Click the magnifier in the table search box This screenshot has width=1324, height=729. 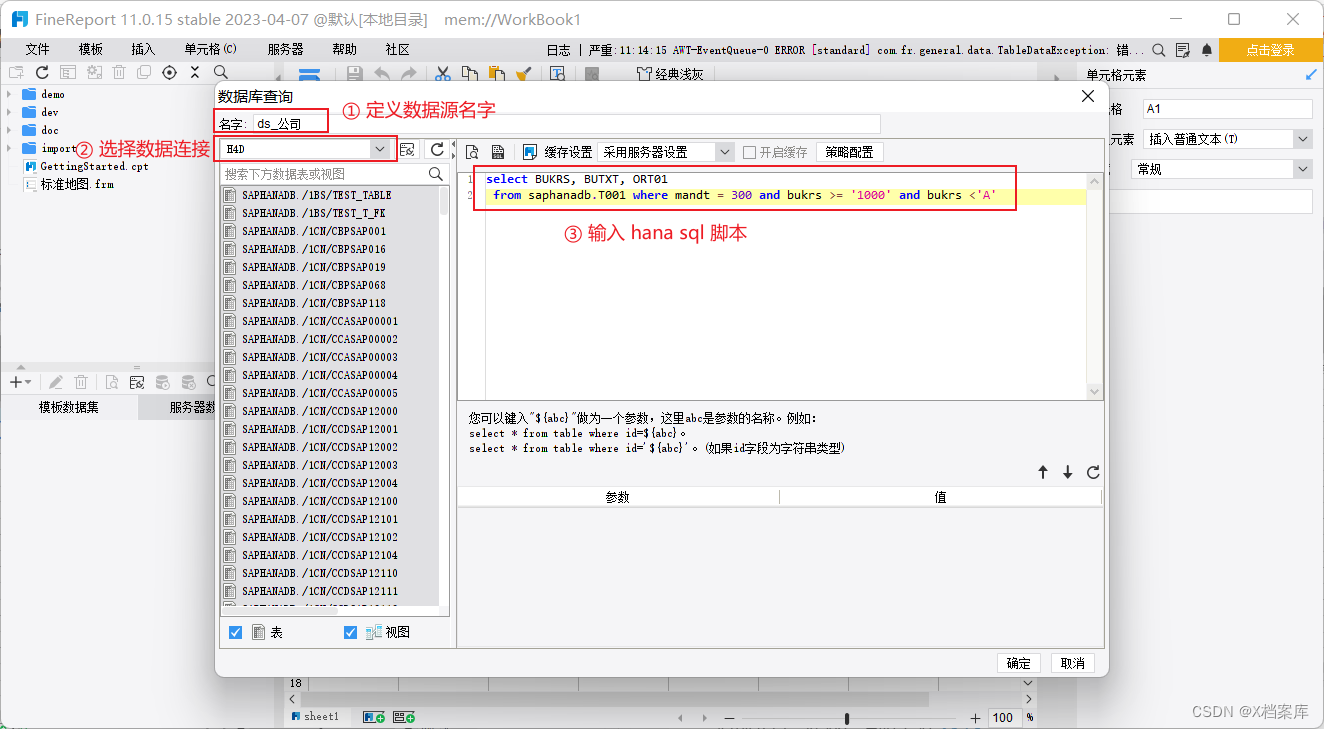click(x=435, y=174)
